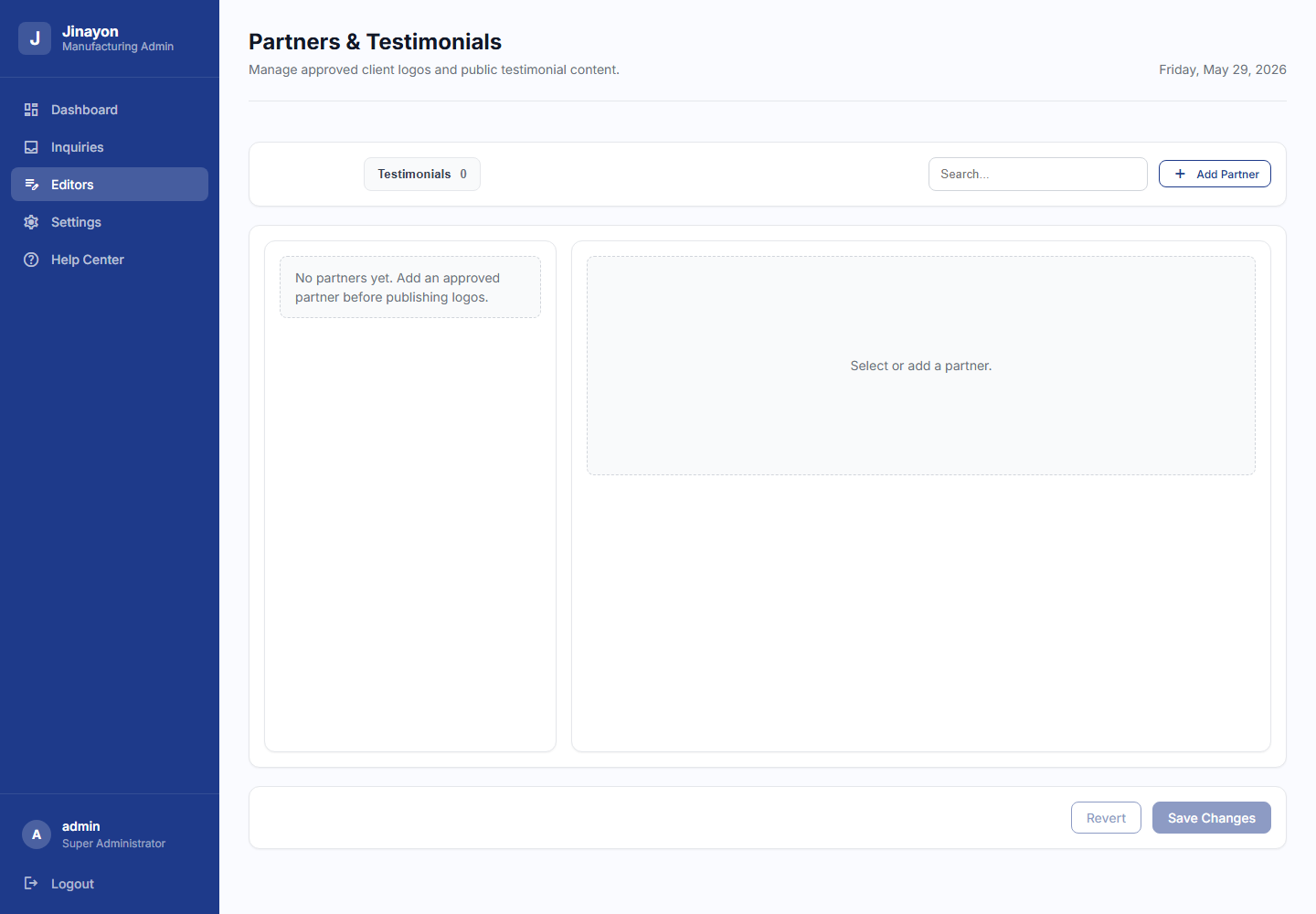The width and height of the screenshot is (1316, 914).
Task: Switch to the Testimonials tab
Action: [422, 174]
